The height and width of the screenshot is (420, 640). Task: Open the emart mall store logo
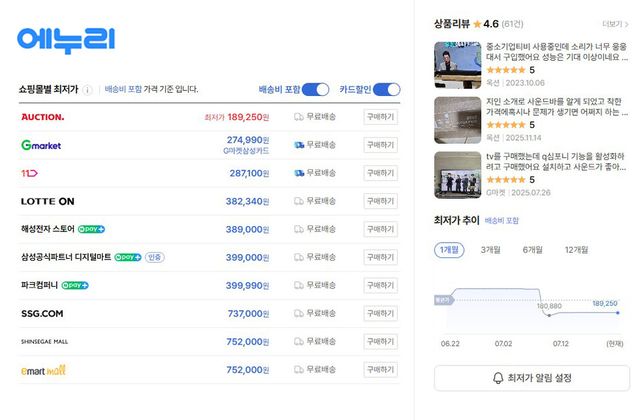tap(43, 370)
